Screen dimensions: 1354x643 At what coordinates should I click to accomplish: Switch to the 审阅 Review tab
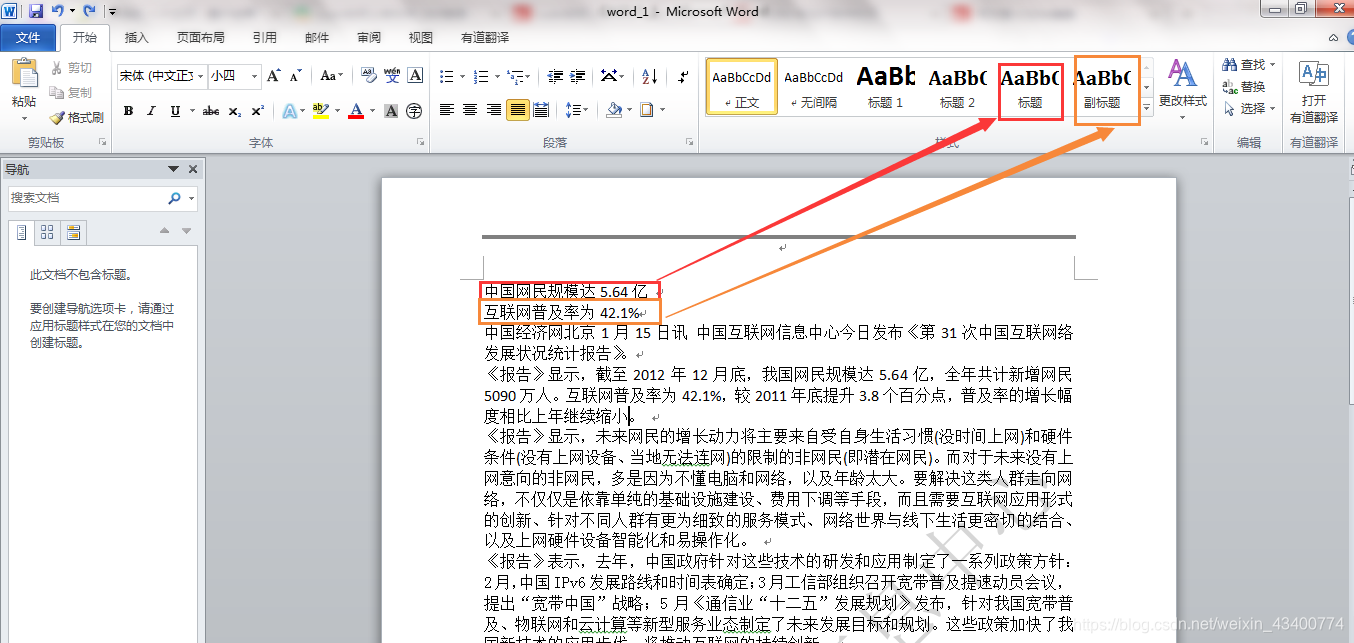tap(369, 38)
